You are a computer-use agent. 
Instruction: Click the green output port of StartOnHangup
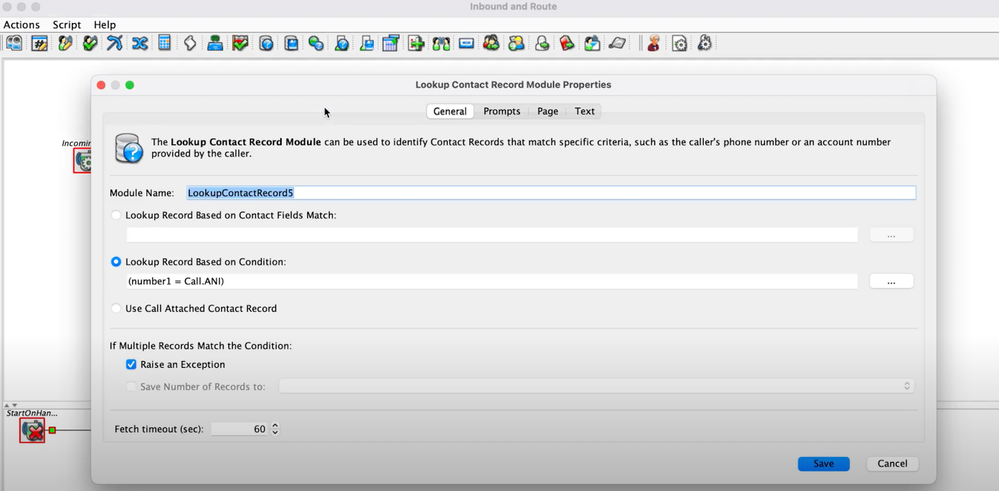click(52, 431)
